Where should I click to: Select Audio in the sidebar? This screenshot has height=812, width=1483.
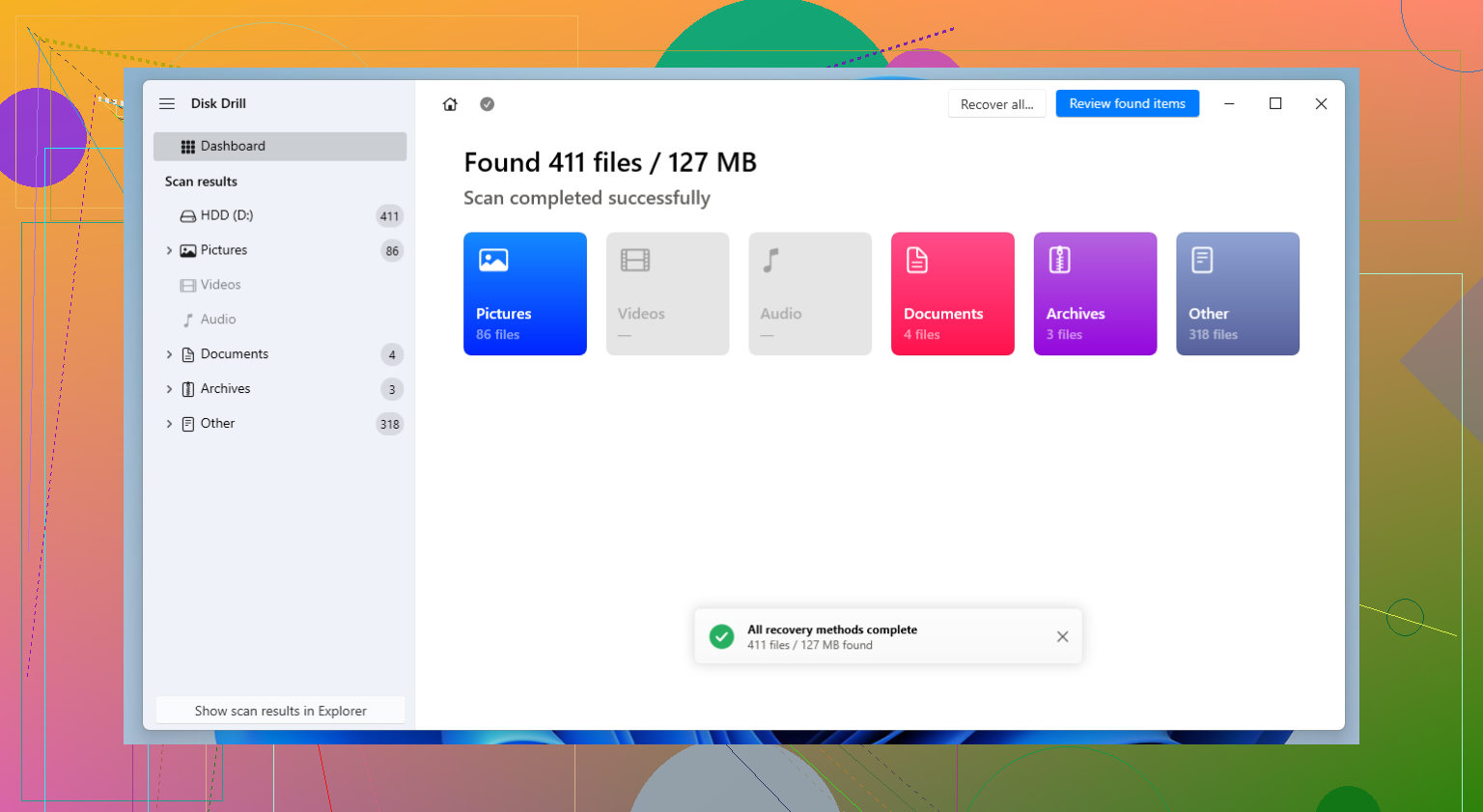point(280,320)
